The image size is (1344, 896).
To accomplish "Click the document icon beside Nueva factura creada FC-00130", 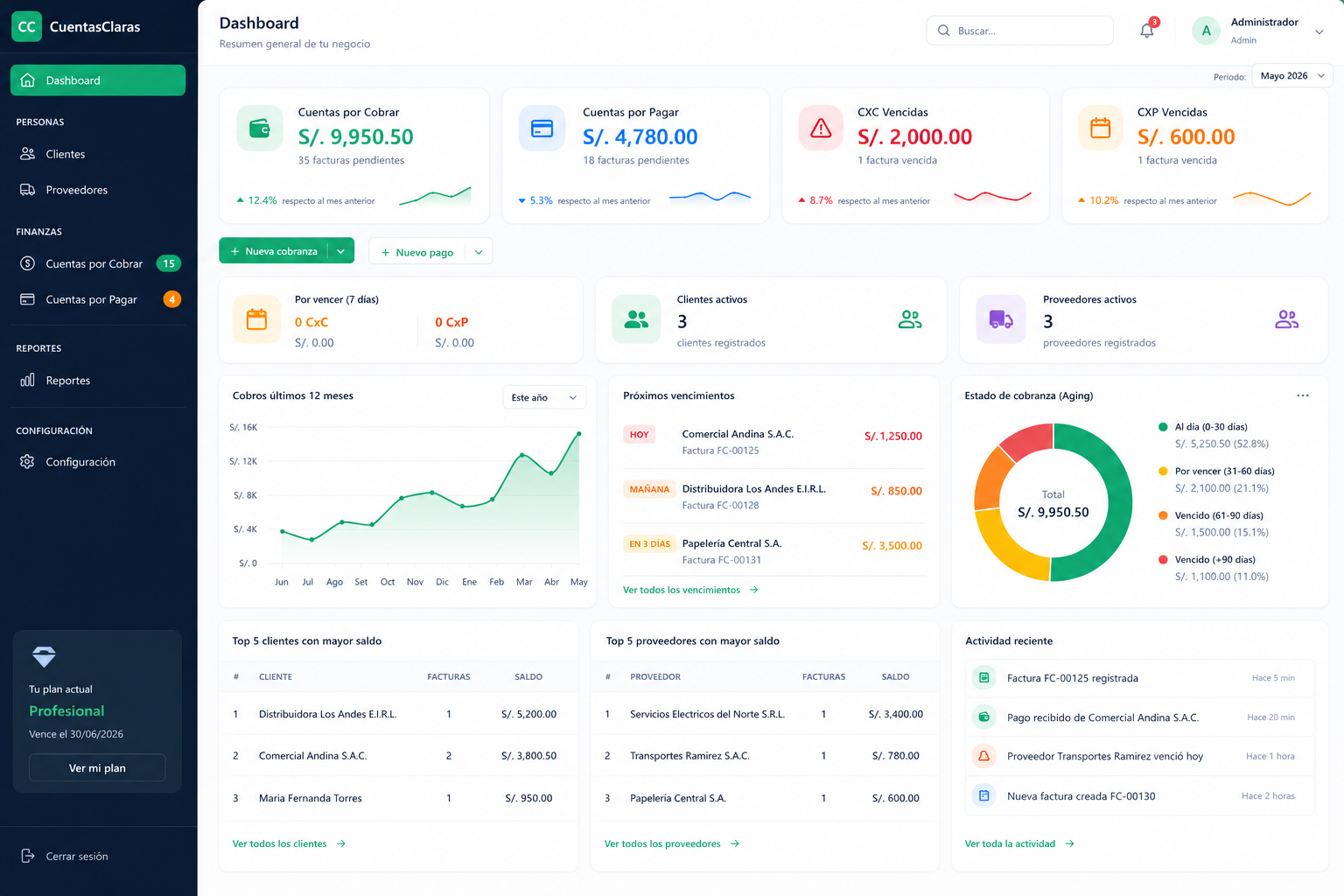I will (984, 795).
